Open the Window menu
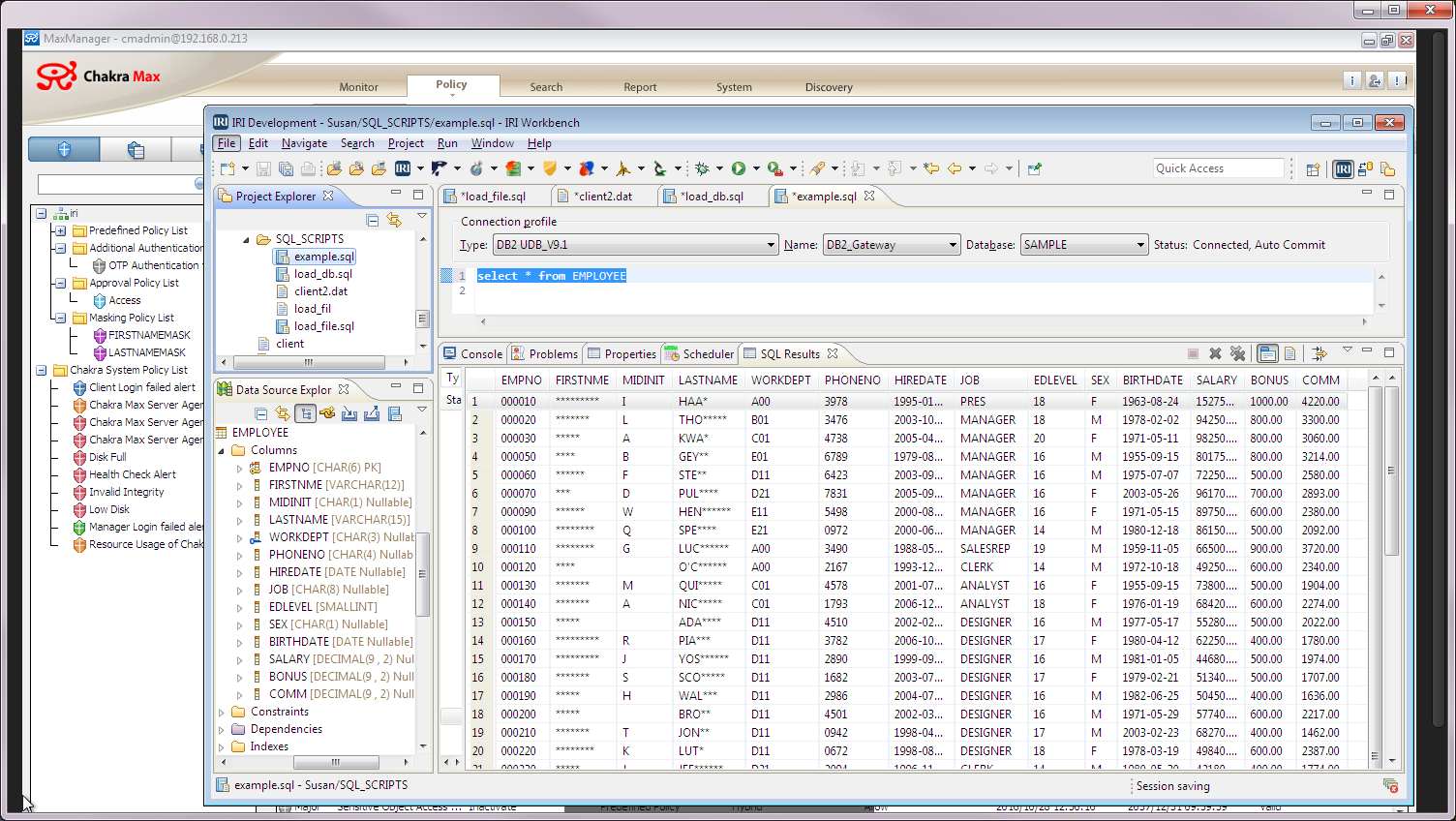Viewport: 1456px width, 821px height. [492, 143]
